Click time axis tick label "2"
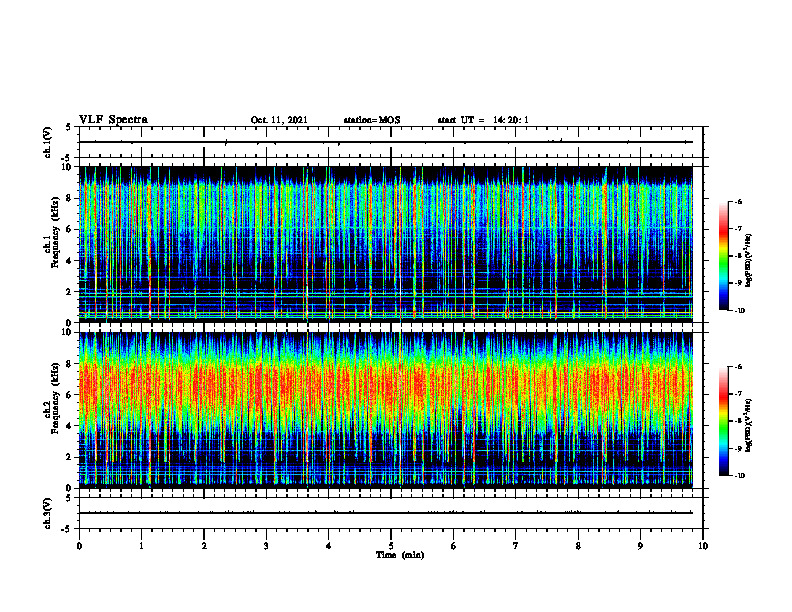792x612 pixels. [204, 546]
